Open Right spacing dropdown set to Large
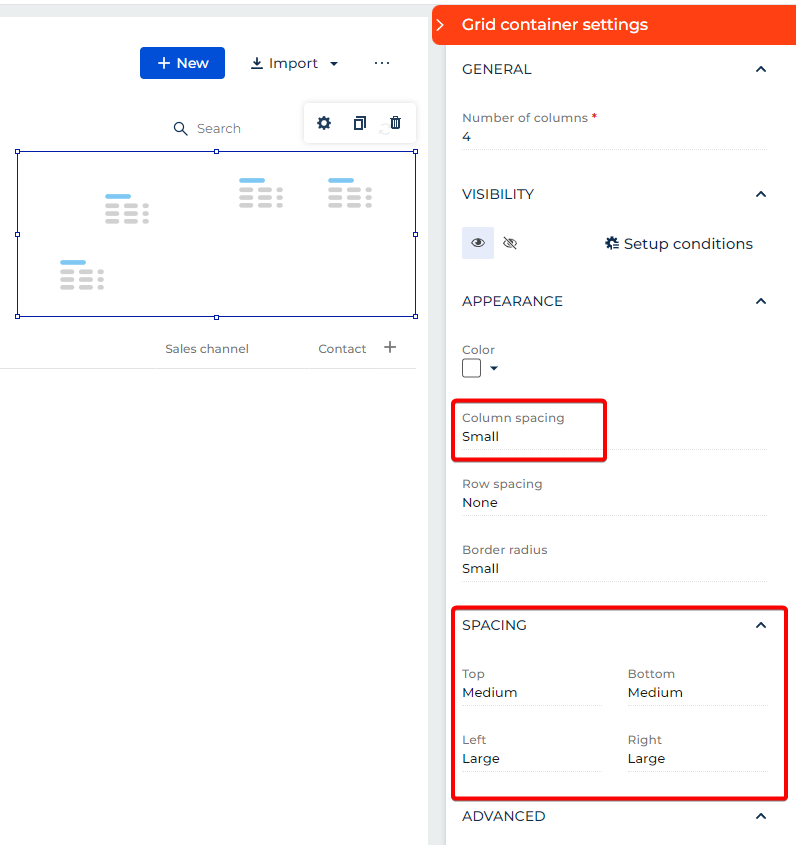The width and height of the screenshot is (796, 845). [x=697, y=751]
